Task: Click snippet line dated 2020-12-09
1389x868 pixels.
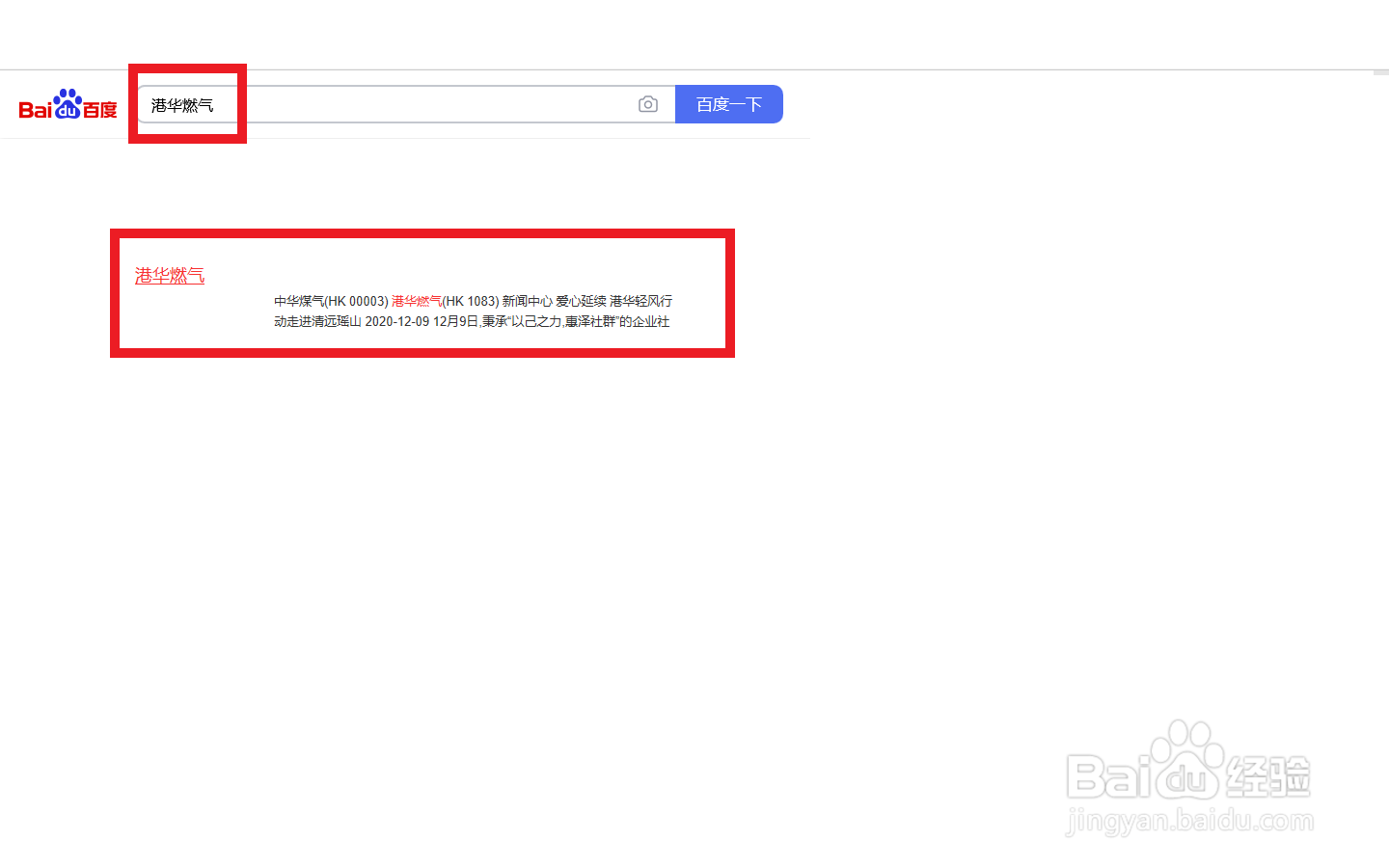Action: (472, 321)
